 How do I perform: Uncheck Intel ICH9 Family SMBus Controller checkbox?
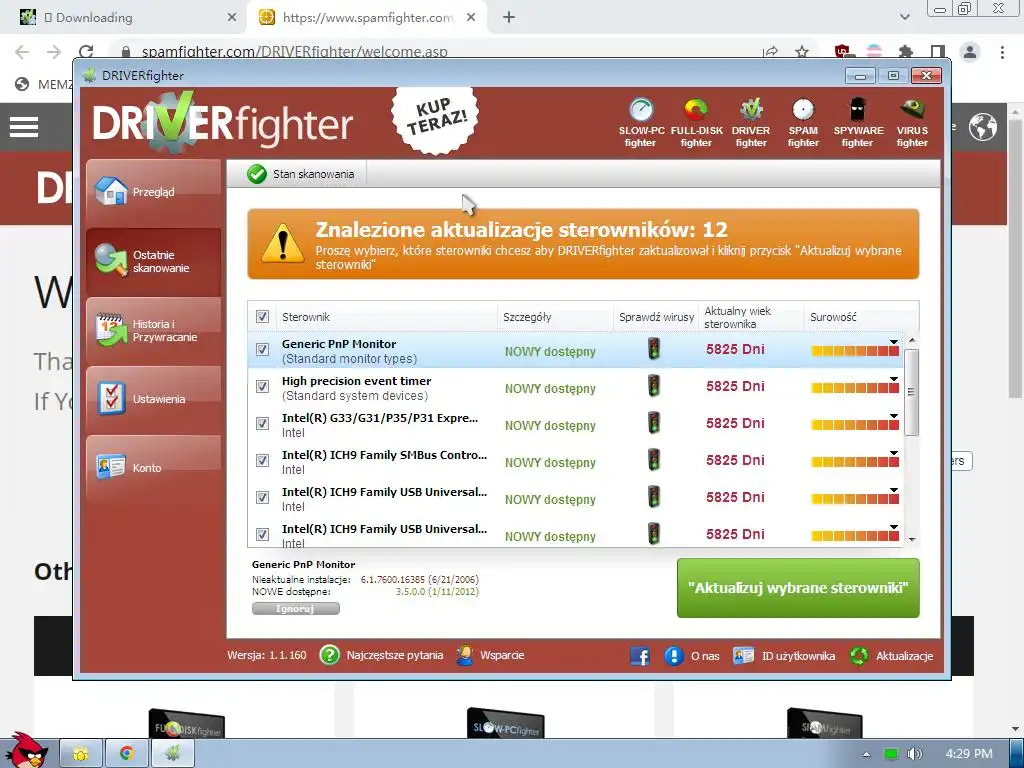(263, 460)
